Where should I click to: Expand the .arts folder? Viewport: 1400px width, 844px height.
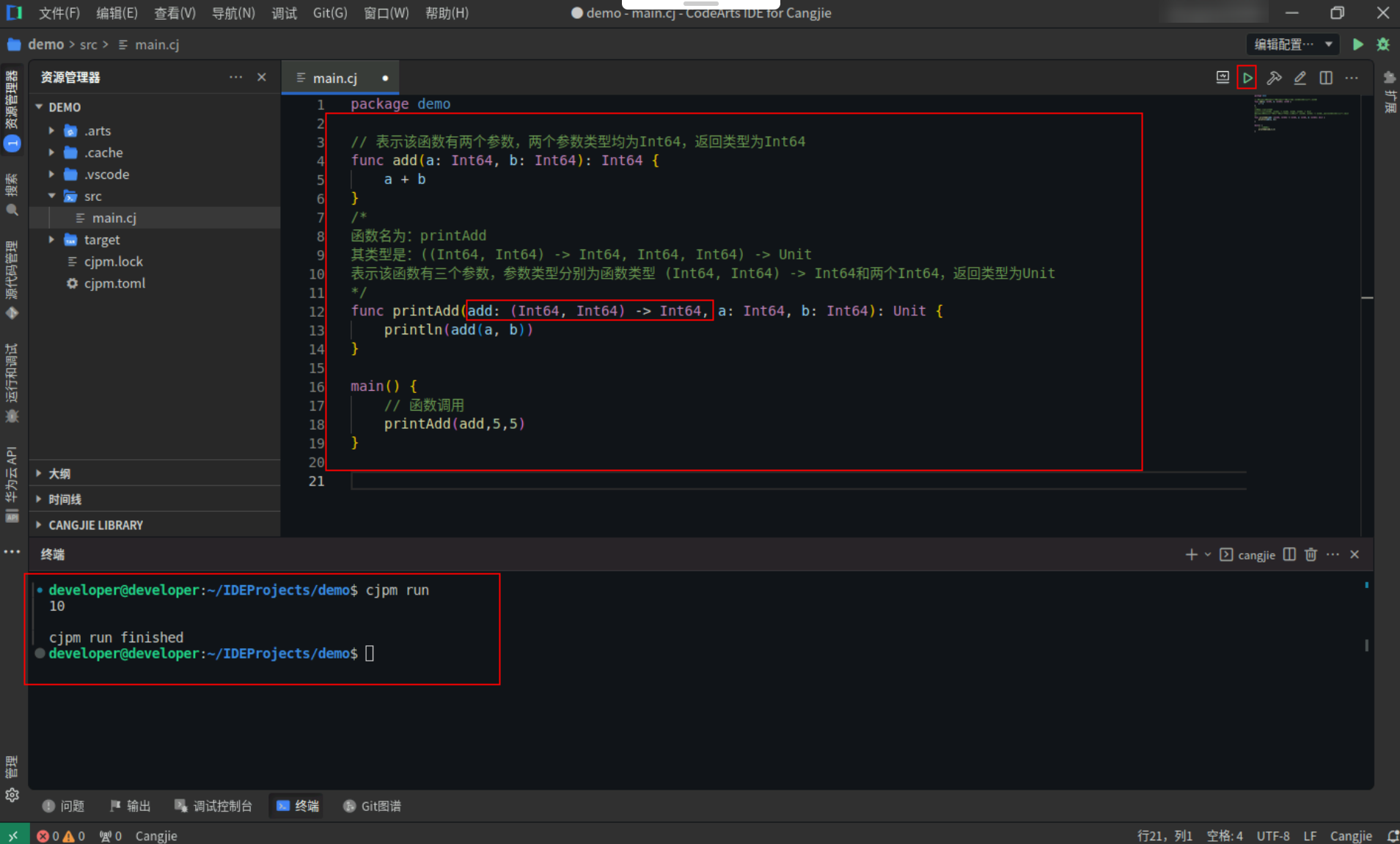[51, 131]
